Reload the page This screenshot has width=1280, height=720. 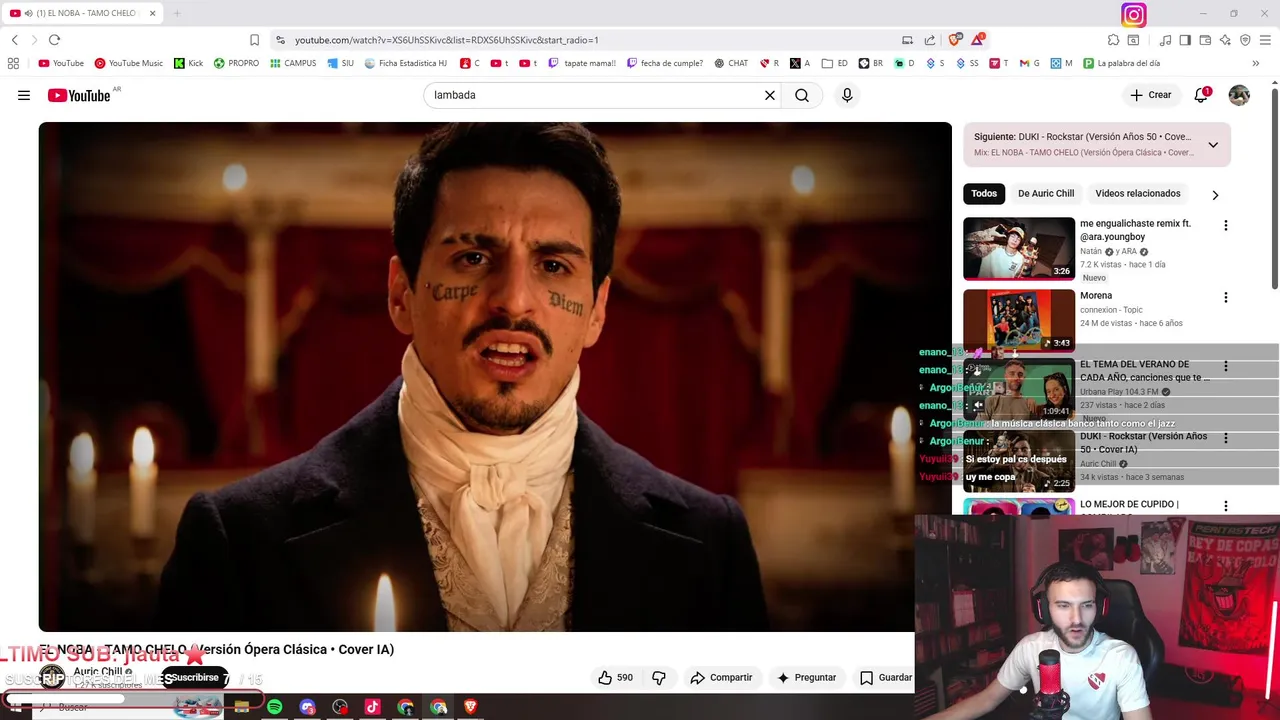(54, 40)
